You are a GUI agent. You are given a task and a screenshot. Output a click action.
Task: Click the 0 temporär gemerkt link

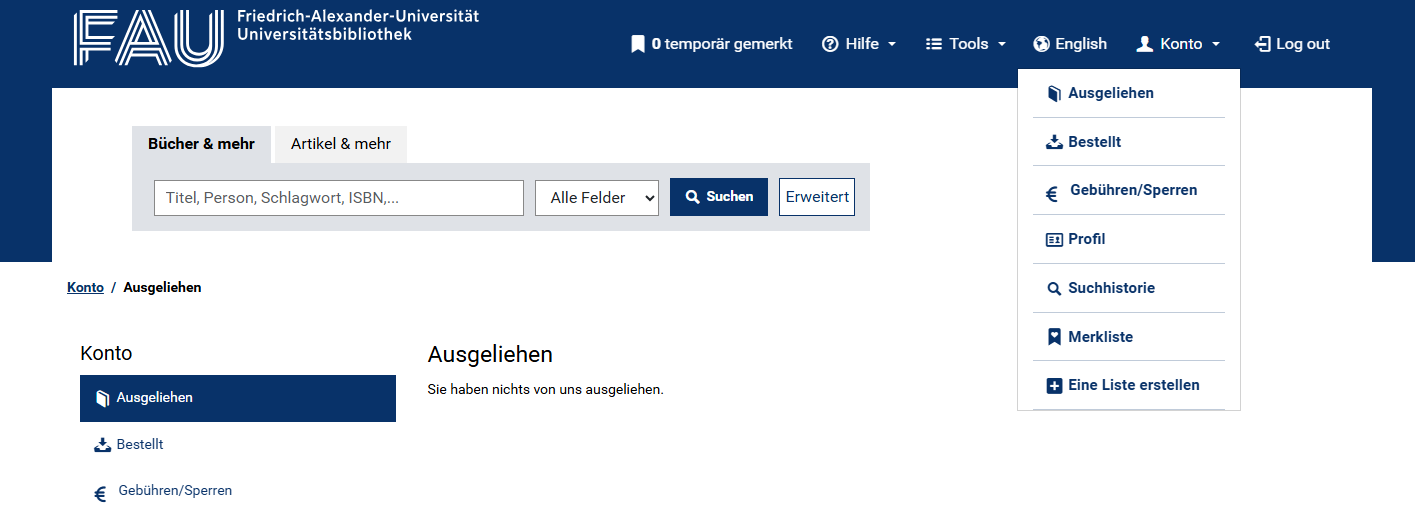click(x=712, y=44)
